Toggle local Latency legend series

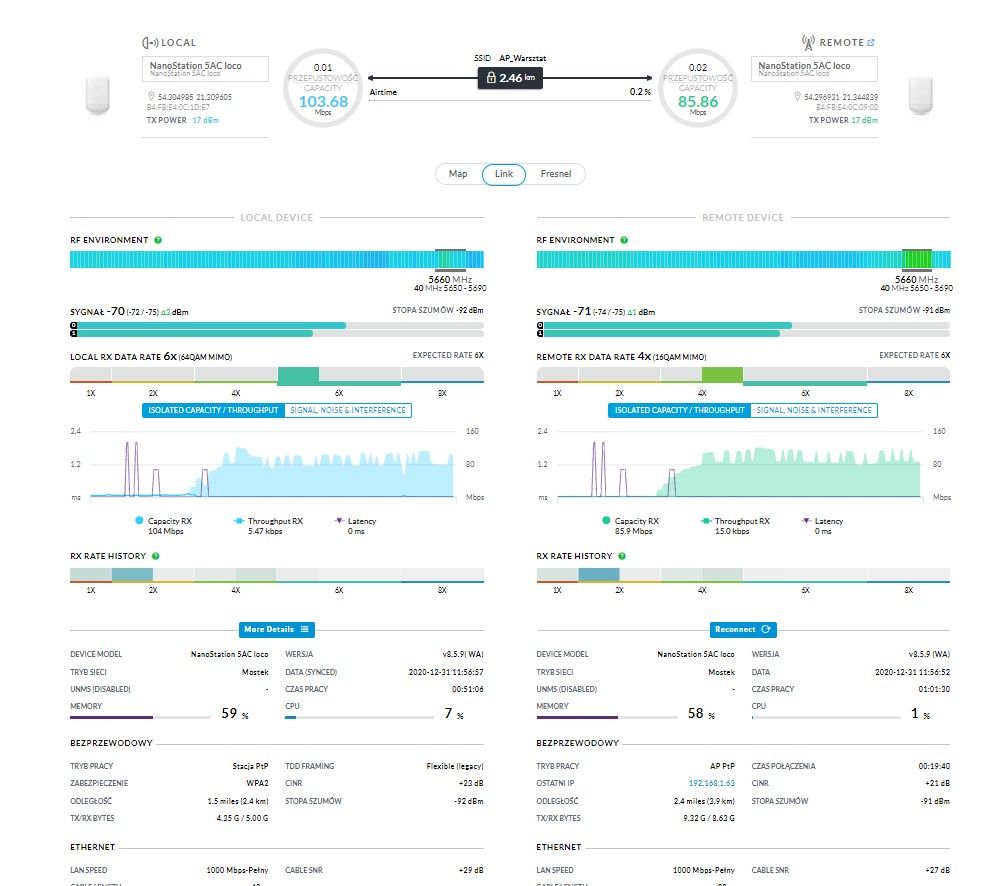point(355,526)
